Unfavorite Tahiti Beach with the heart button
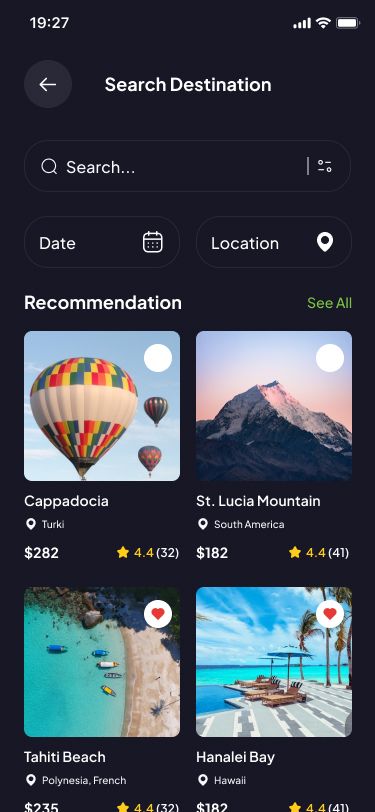 158,614
